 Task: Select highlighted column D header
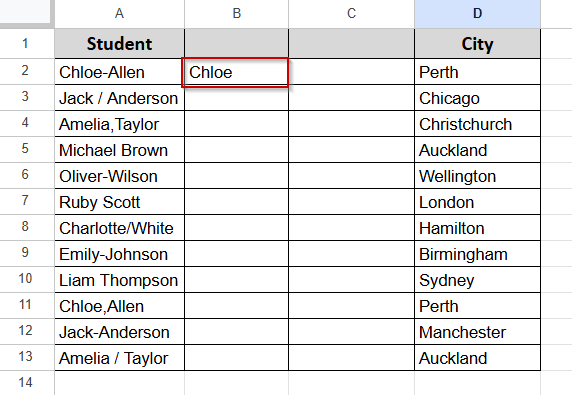(478, 14)
